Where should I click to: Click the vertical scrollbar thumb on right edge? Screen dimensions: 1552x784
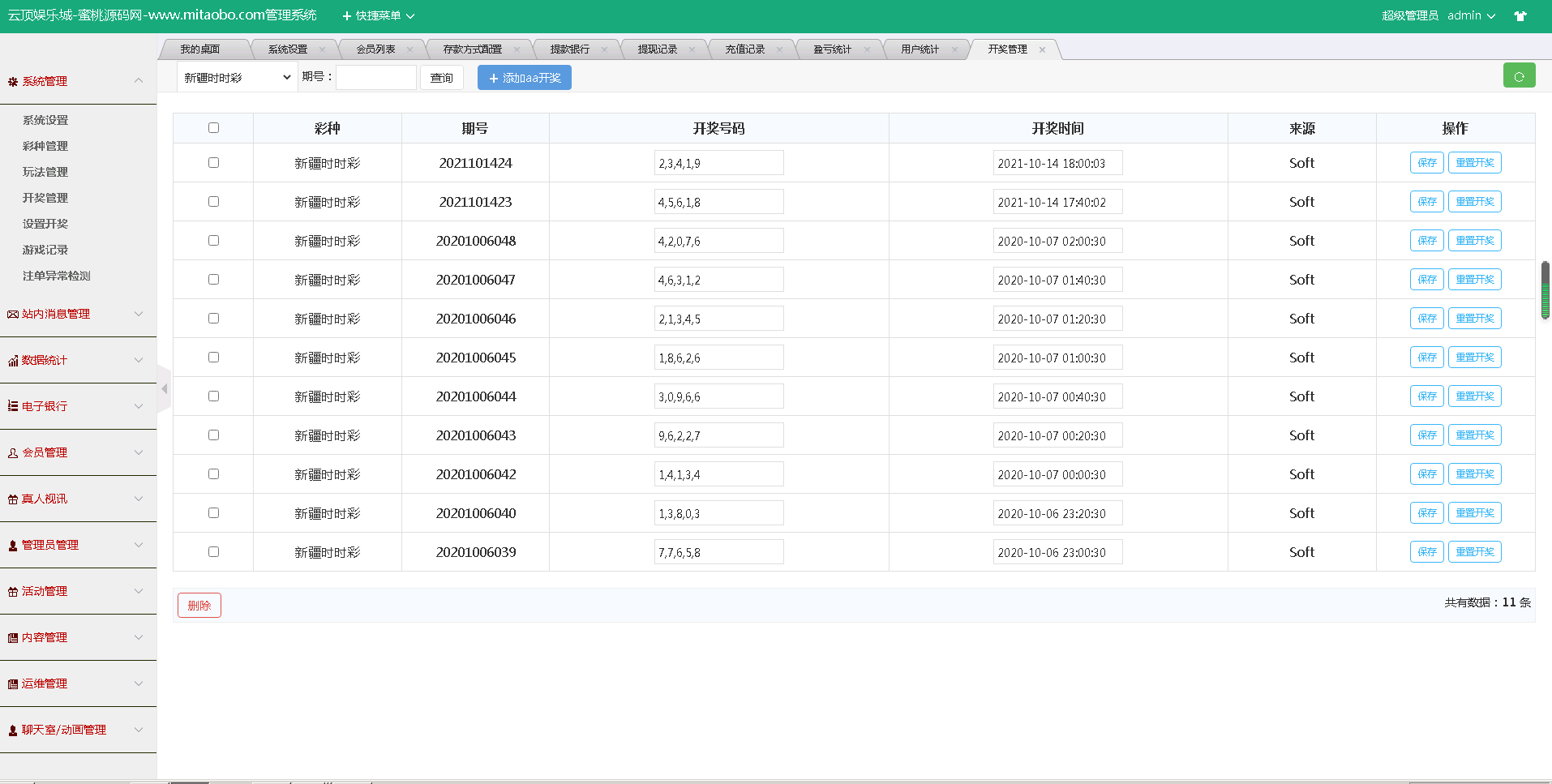coord(1546,290)
